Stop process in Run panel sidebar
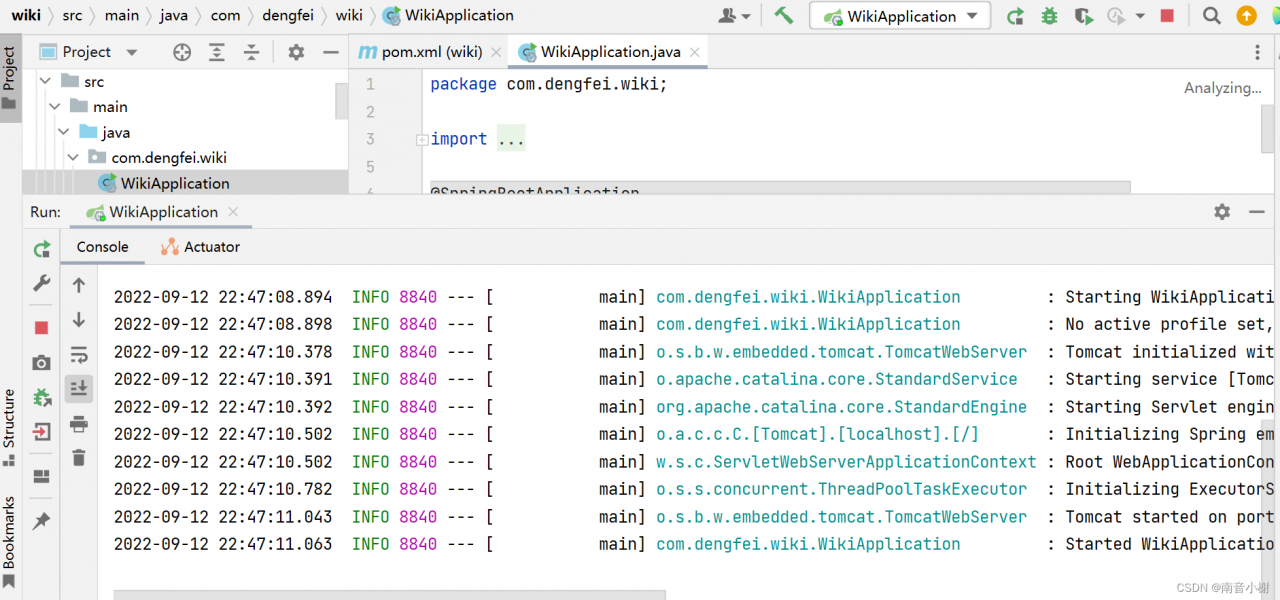Viewport: 1280px width, 600px height. [x=41, y=328]
